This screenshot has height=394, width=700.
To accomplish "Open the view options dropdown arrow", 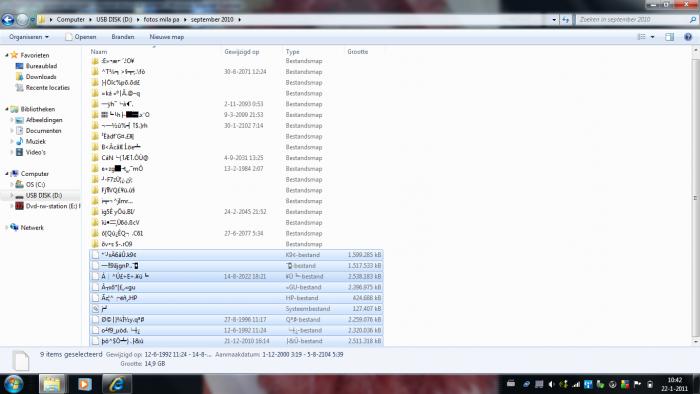I will [x=652, y=37].
